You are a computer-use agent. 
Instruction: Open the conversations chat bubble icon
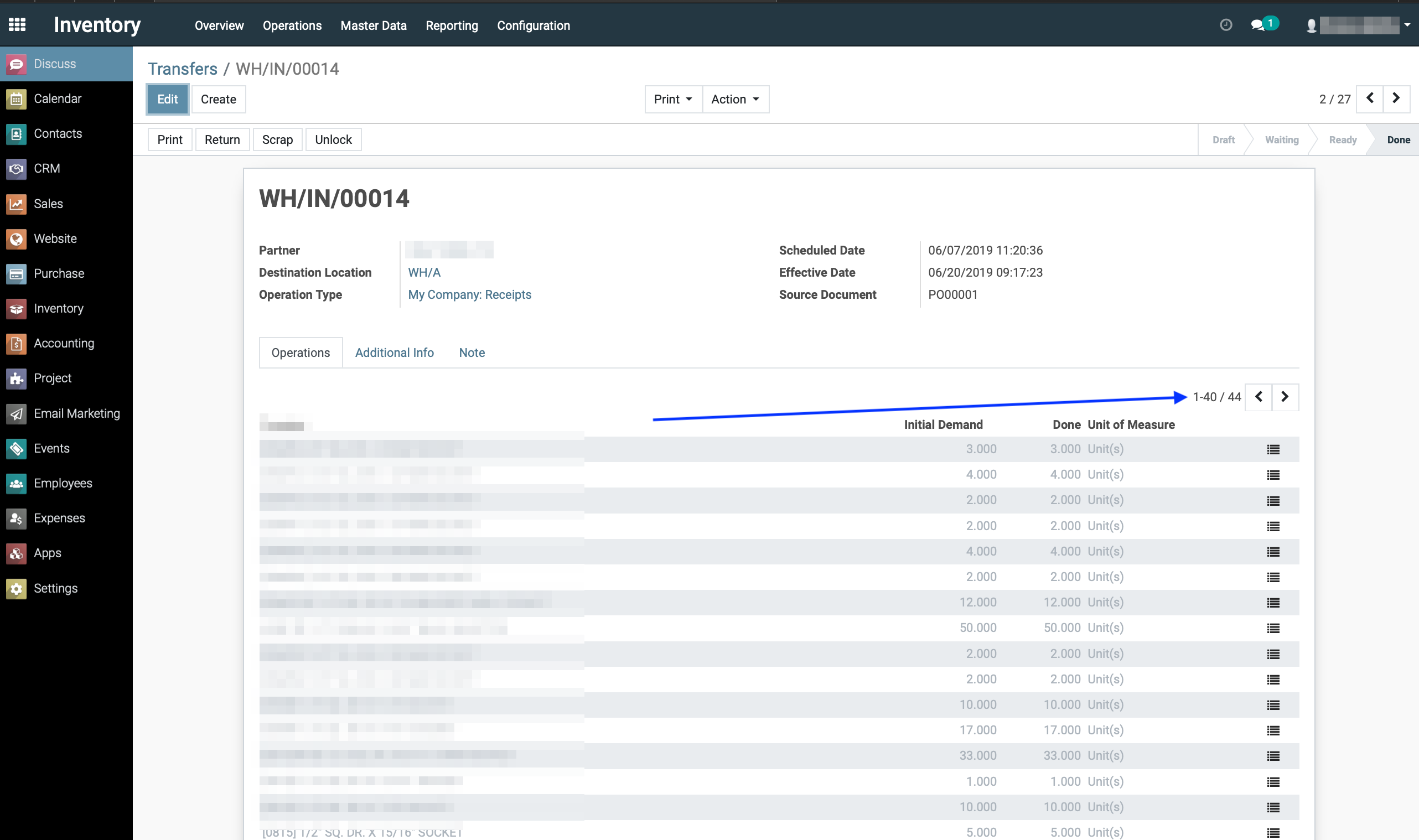pos(1257,25)
